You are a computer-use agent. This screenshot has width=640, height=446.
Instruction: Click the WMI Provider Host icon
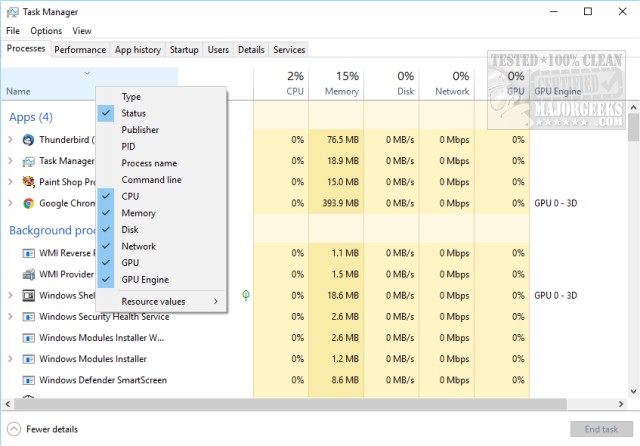pos(27,274)
